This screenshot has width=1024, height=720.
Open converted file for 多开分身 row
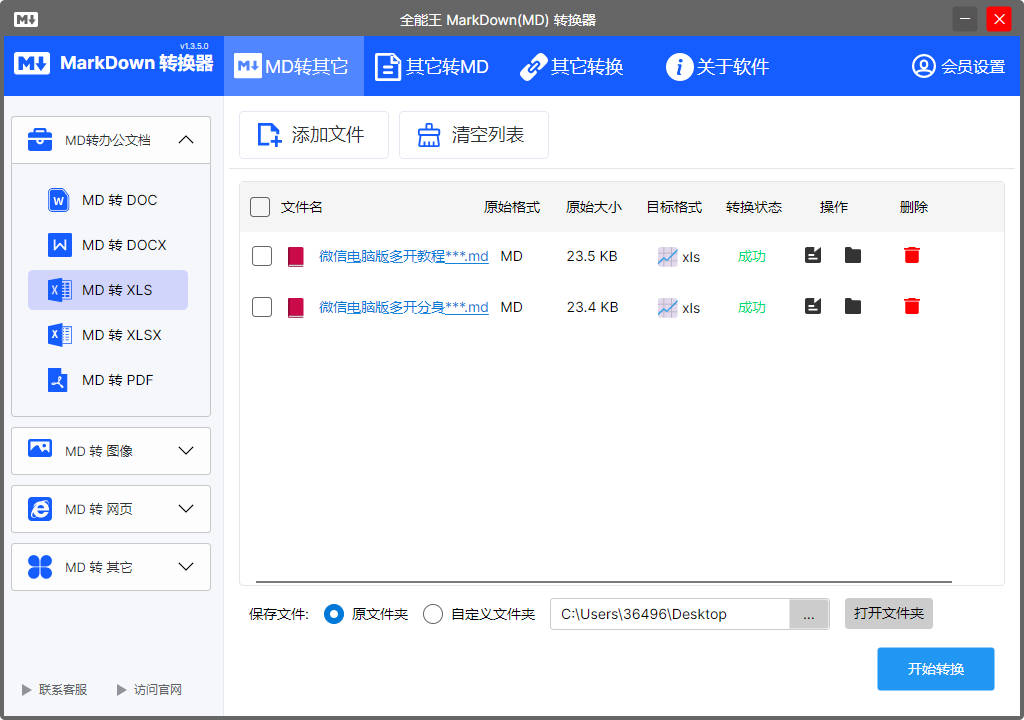pos(813,306)
